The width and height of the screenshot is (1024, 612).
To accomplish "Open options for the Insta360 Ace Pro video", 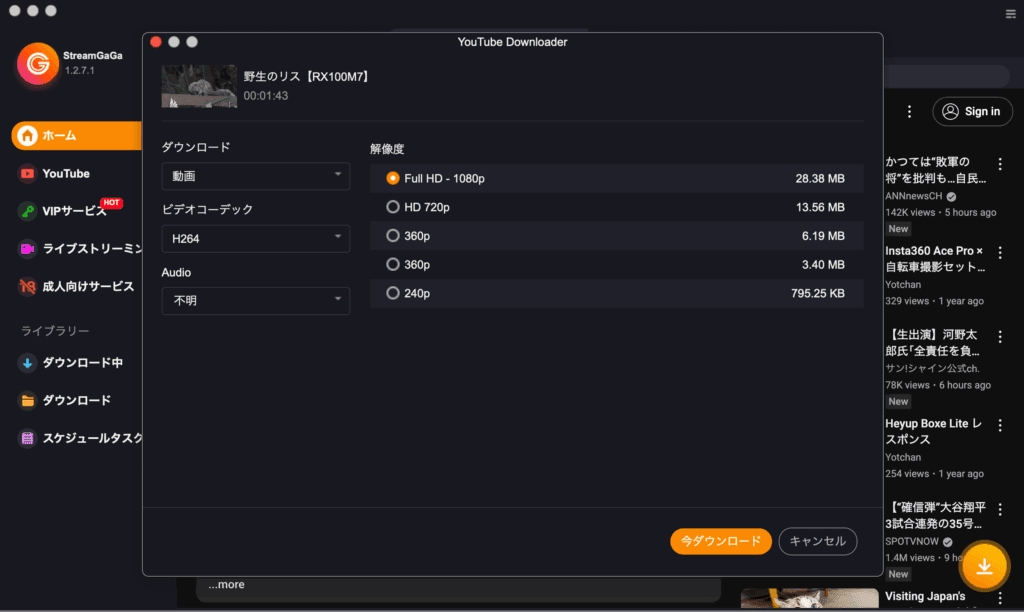I will click(1000, 252).
